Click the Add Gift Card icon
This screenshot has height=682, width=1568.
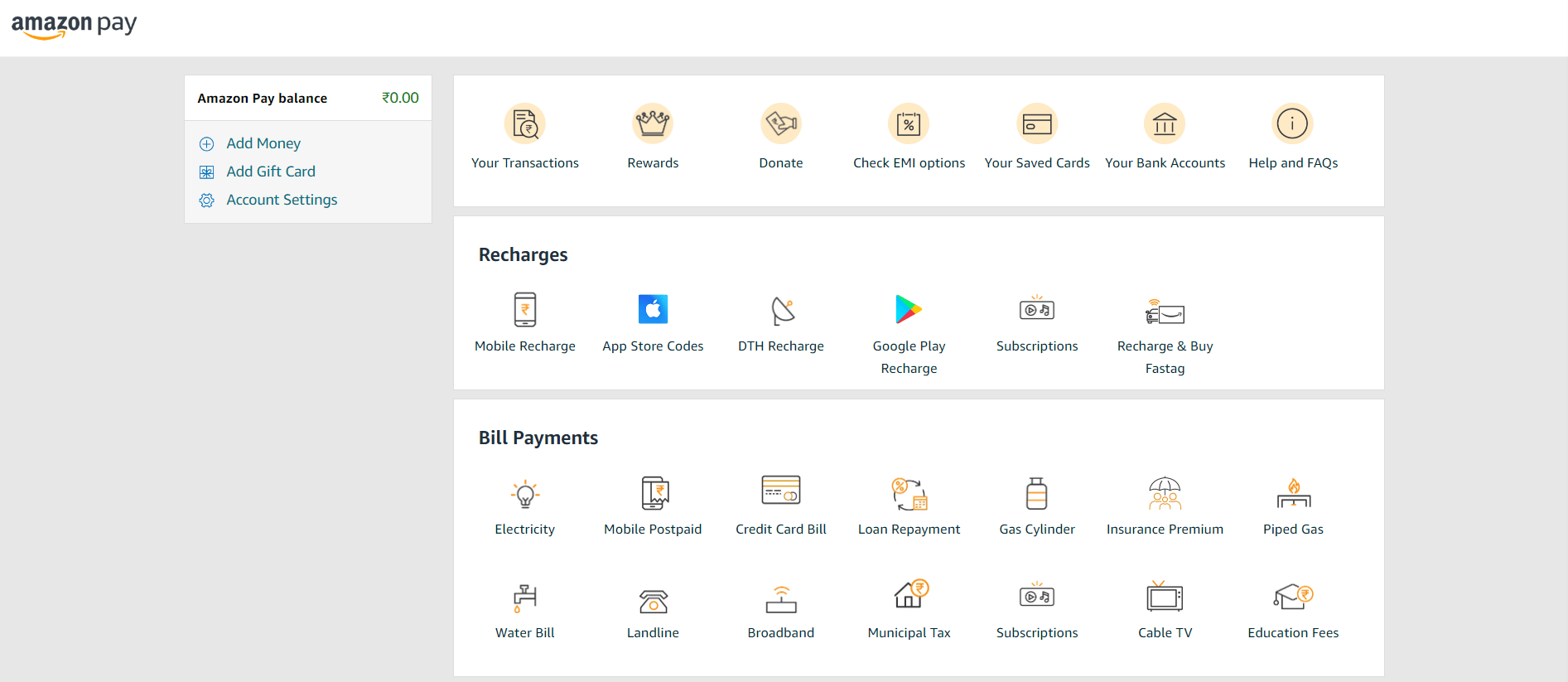[207, 172]
